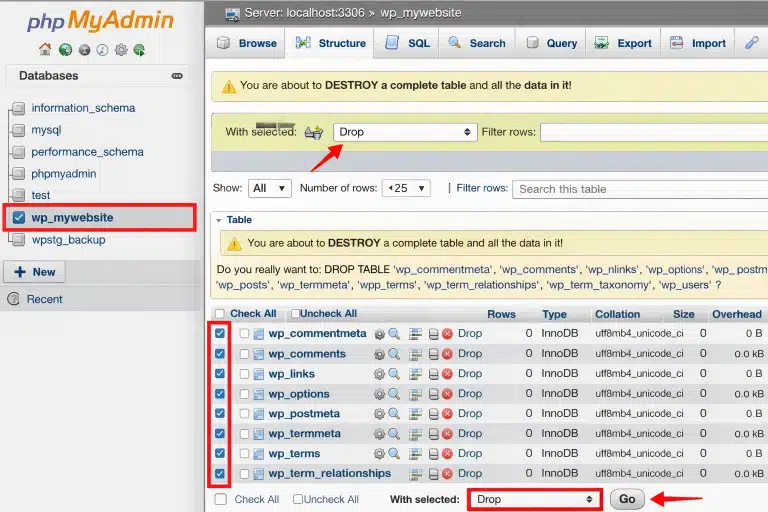Screen dimensions: 768x512
Task: Open the Browse tab
Action: (x=247, y=43)
